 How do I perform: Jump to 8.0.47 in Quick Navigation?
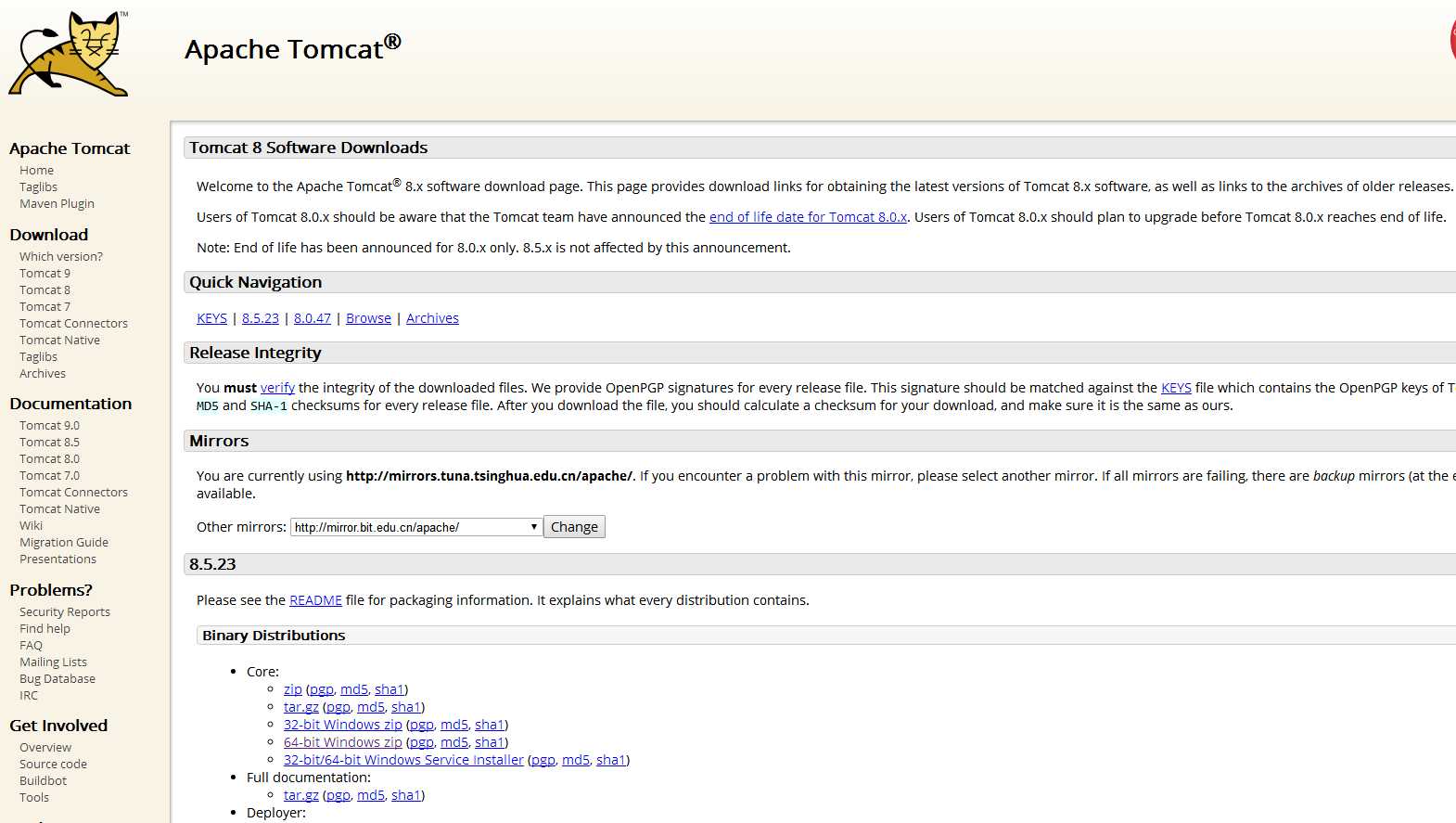[313, 318]
